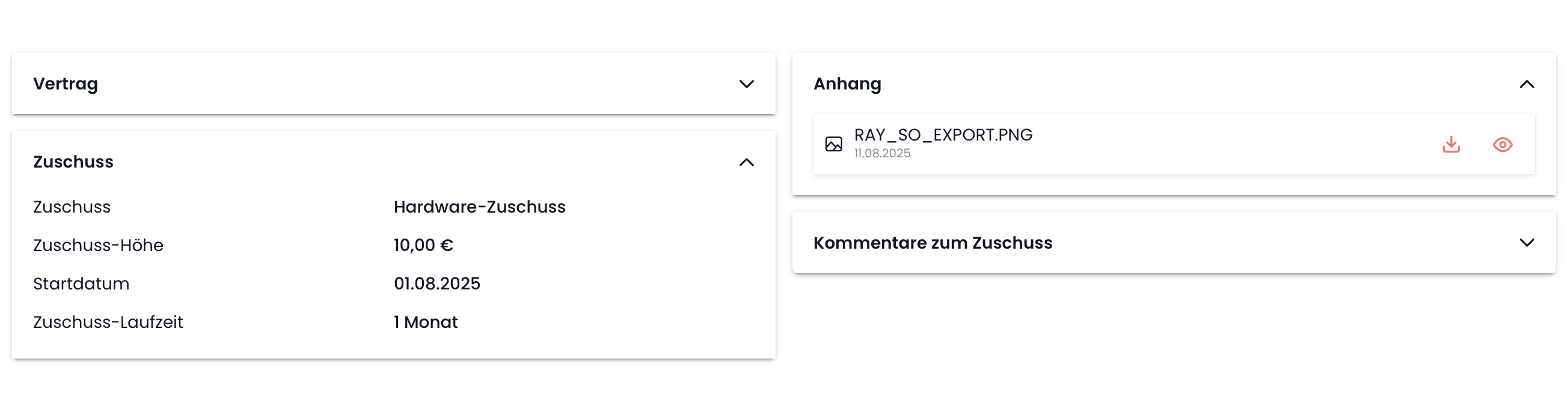
Task: Click the bold Zuschuss panel heading
Action: (x=73, y=162)
